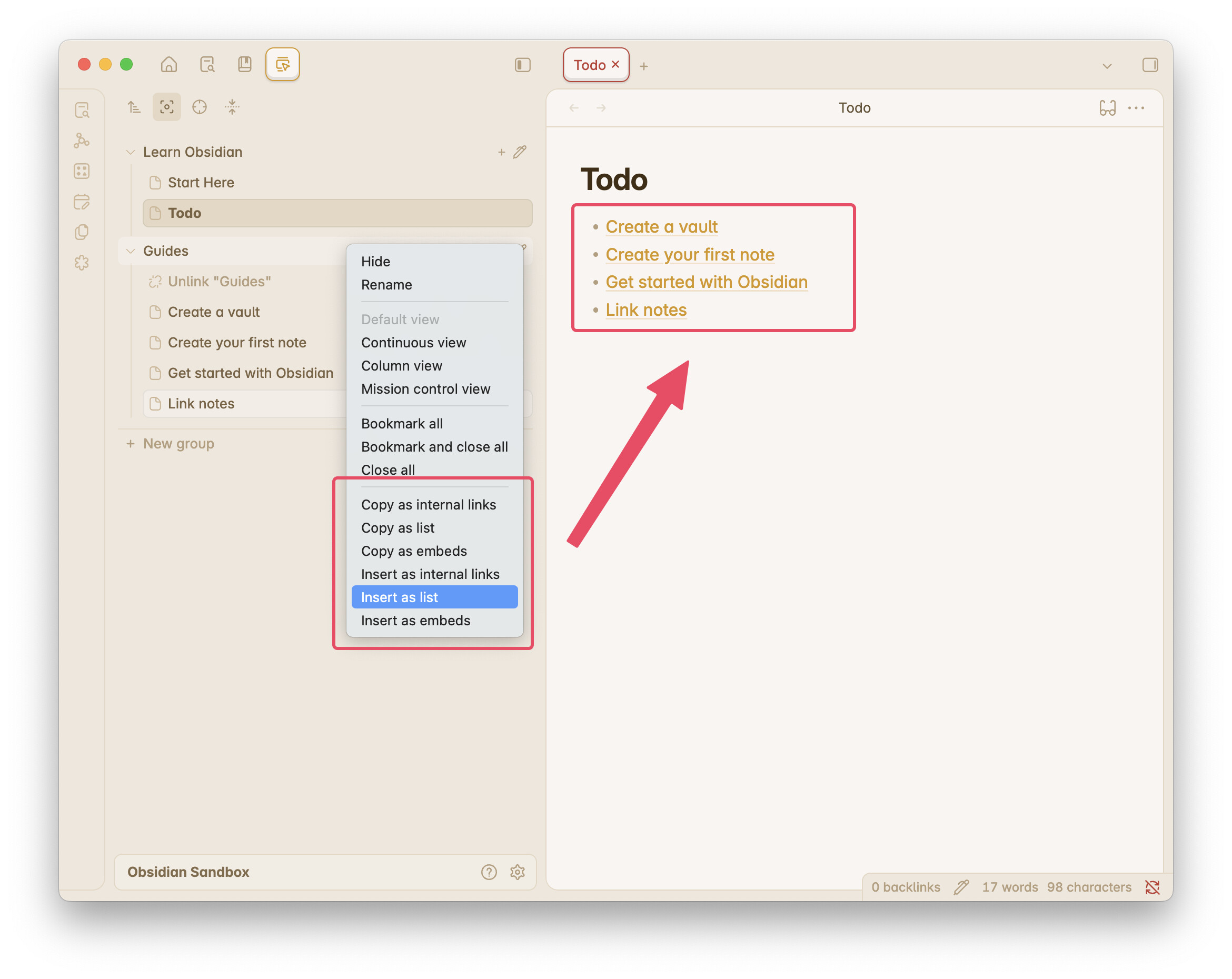This screenshot has width=1232, height=979.
Task: Click the red sync disabled icon in status bar
Action: (1152, 887)
